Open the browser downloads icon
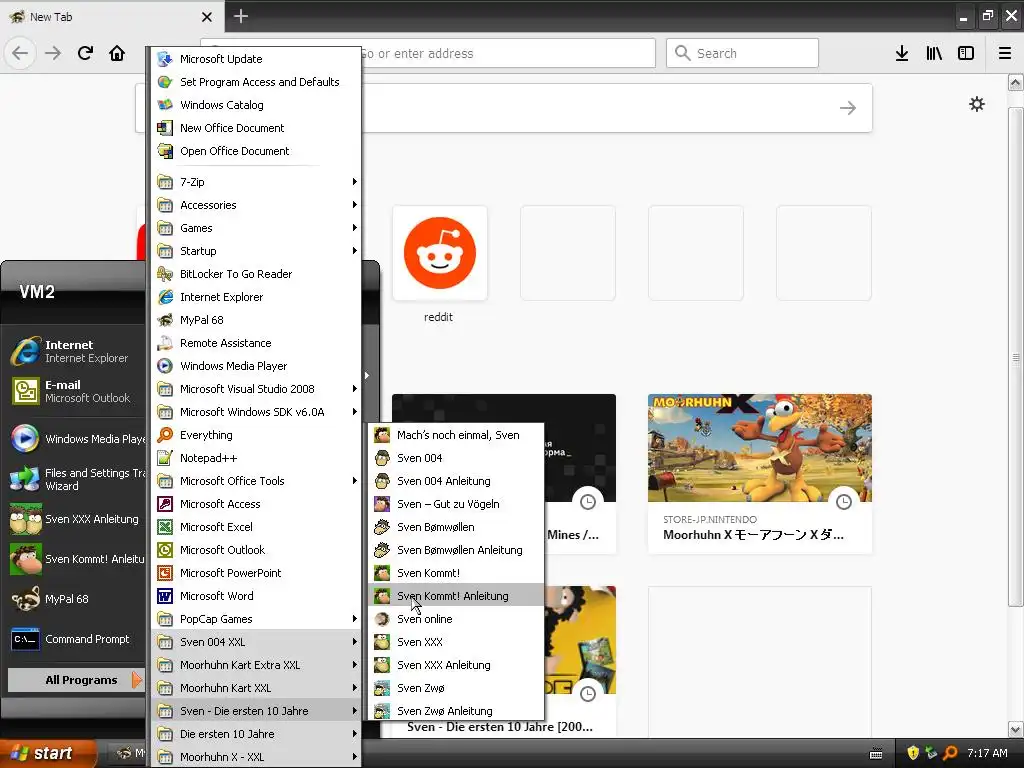Screen dimensions: 1024x768 [x=902, y=53]
